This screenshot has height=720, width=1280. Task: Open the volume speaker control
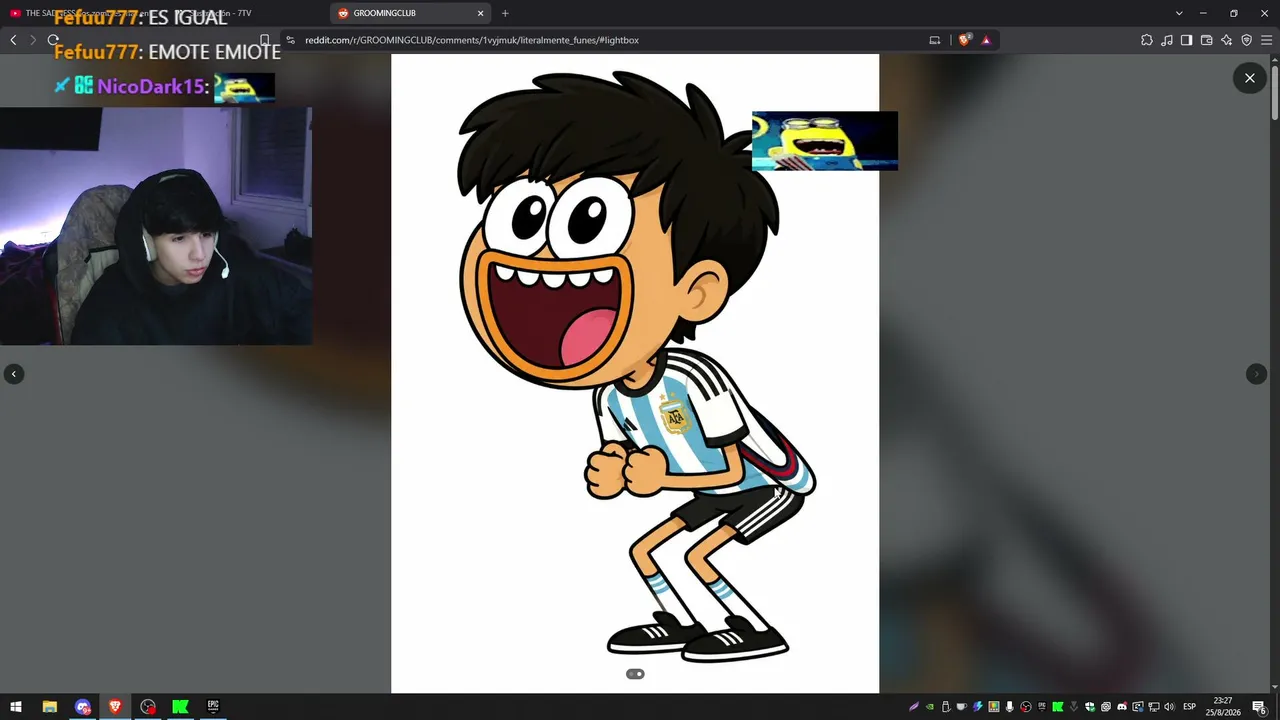(x=1169, y=707)
